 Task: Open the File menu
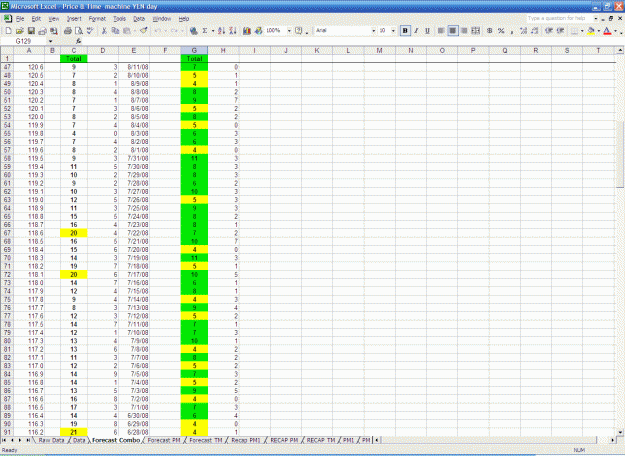(x=20, y=19)
